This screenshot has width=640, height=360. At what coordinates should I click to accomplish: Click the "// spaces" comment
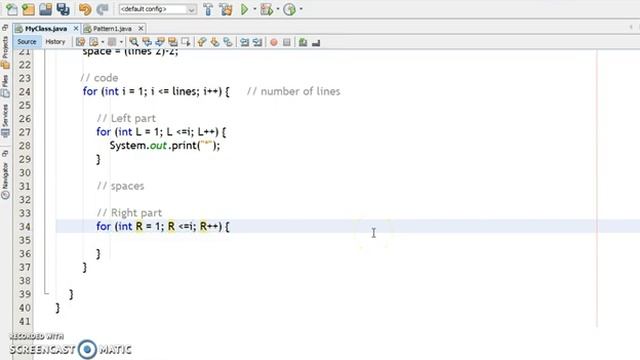click(x=120, y=186)
